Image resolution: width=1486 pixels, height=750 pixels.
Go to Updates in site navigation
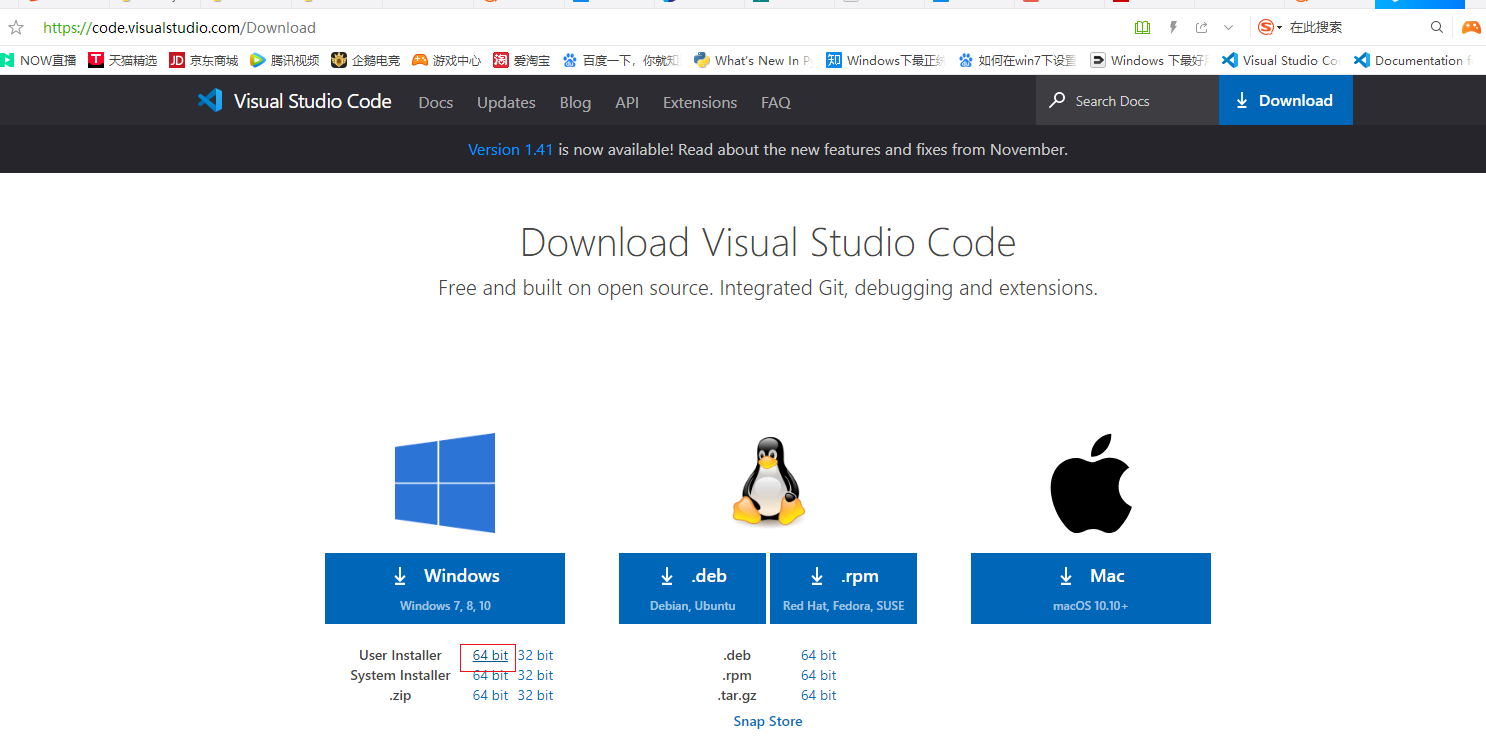(x=506, y=102)
